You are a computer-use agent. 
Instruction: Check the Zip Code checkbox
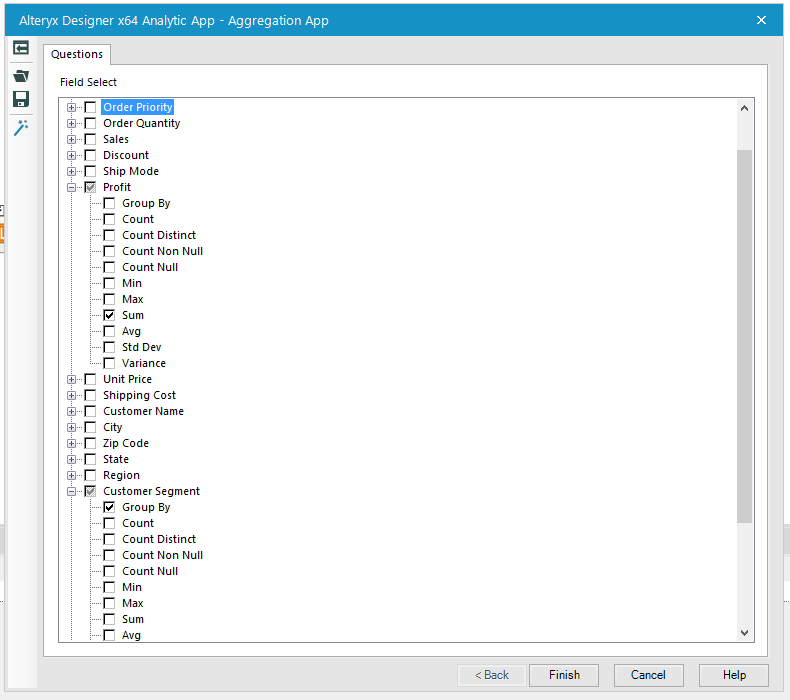point(91,443)
